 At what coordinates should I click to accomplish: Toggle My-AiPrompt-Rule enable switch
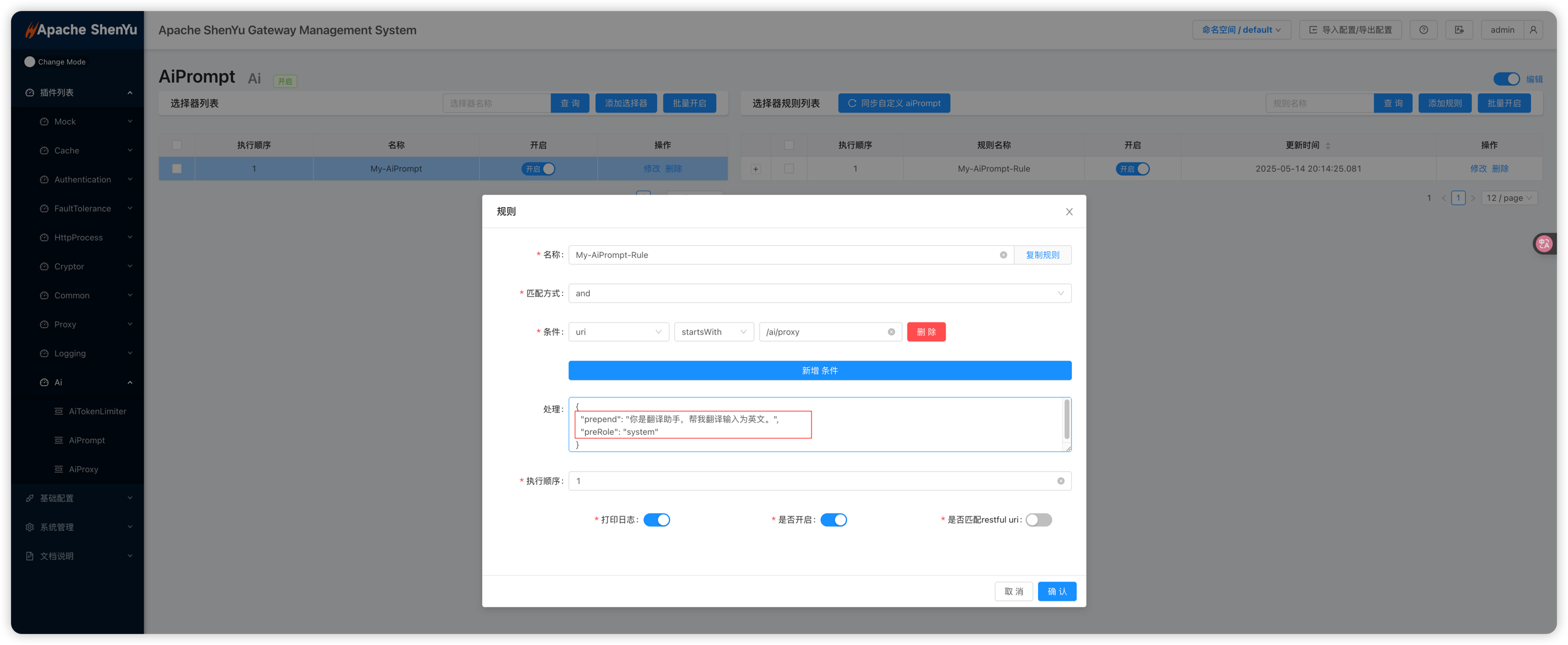click(x=1132, y=168)
